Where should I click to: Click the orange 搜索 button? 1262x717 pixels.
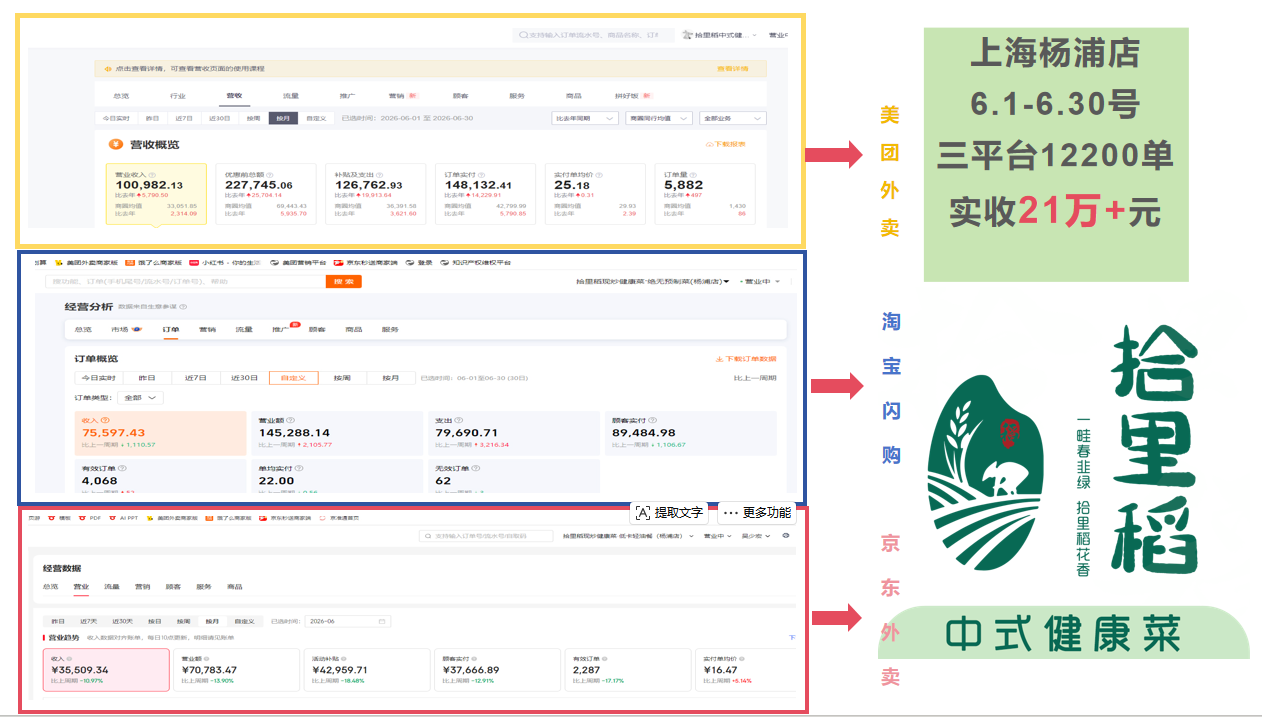pyautogui.click(x=343, y=282)
